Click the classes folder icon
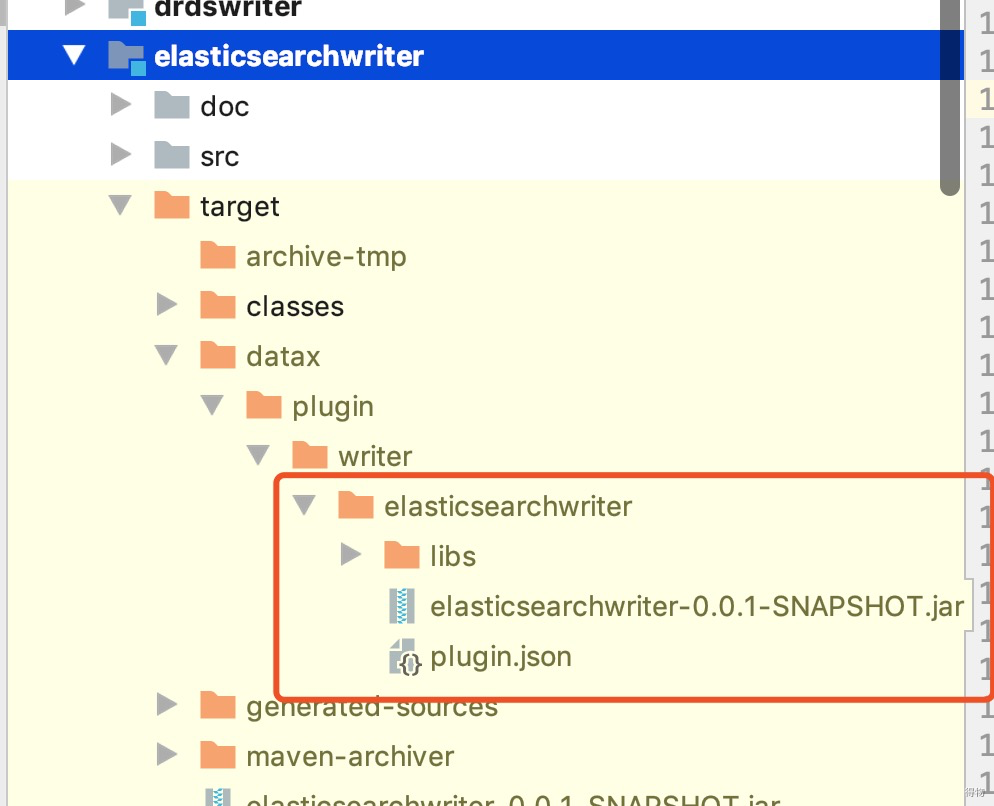 (216, 306)
